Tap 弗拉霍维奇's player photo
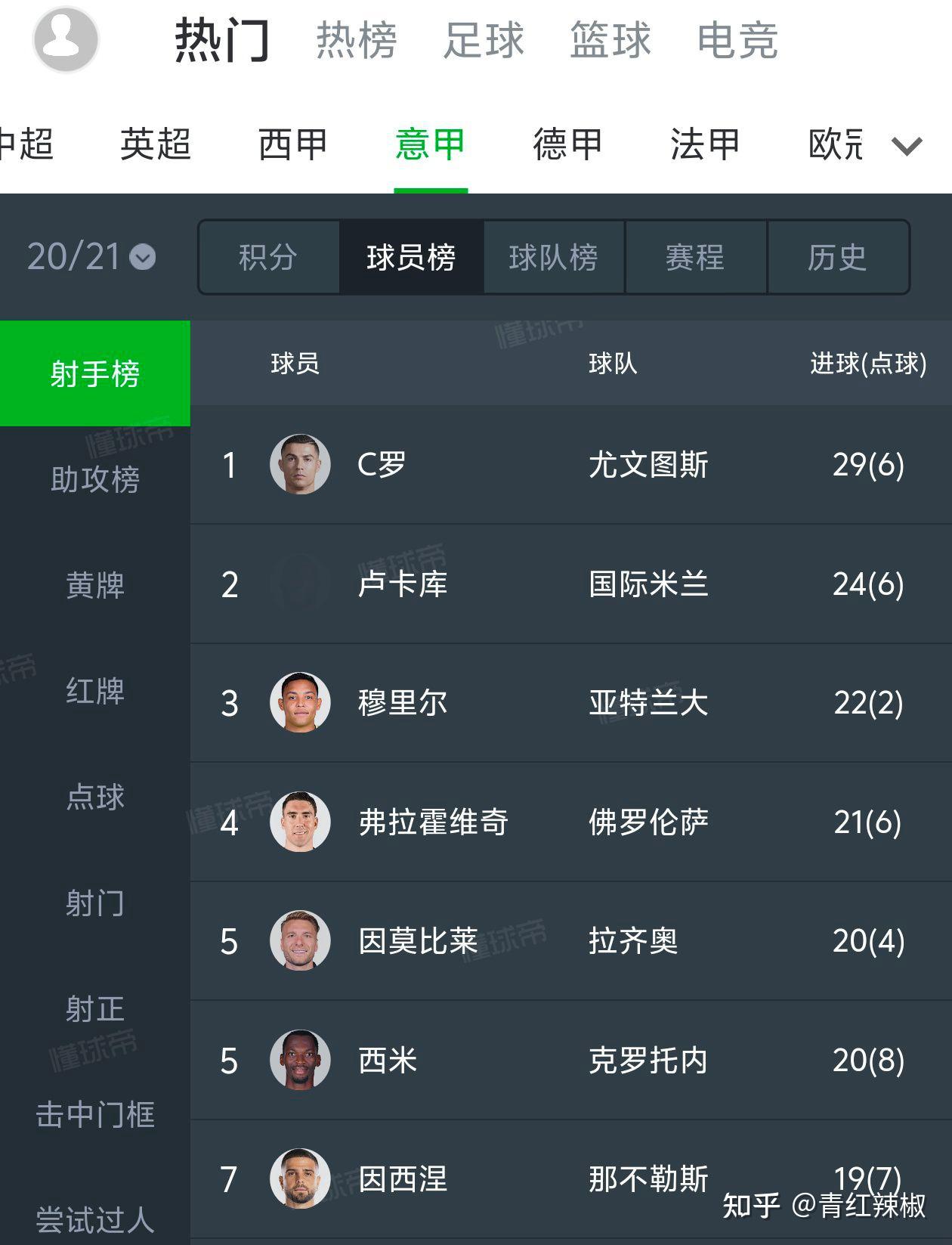This screenshot has width=952, height=1245. [x=300, y=822]
